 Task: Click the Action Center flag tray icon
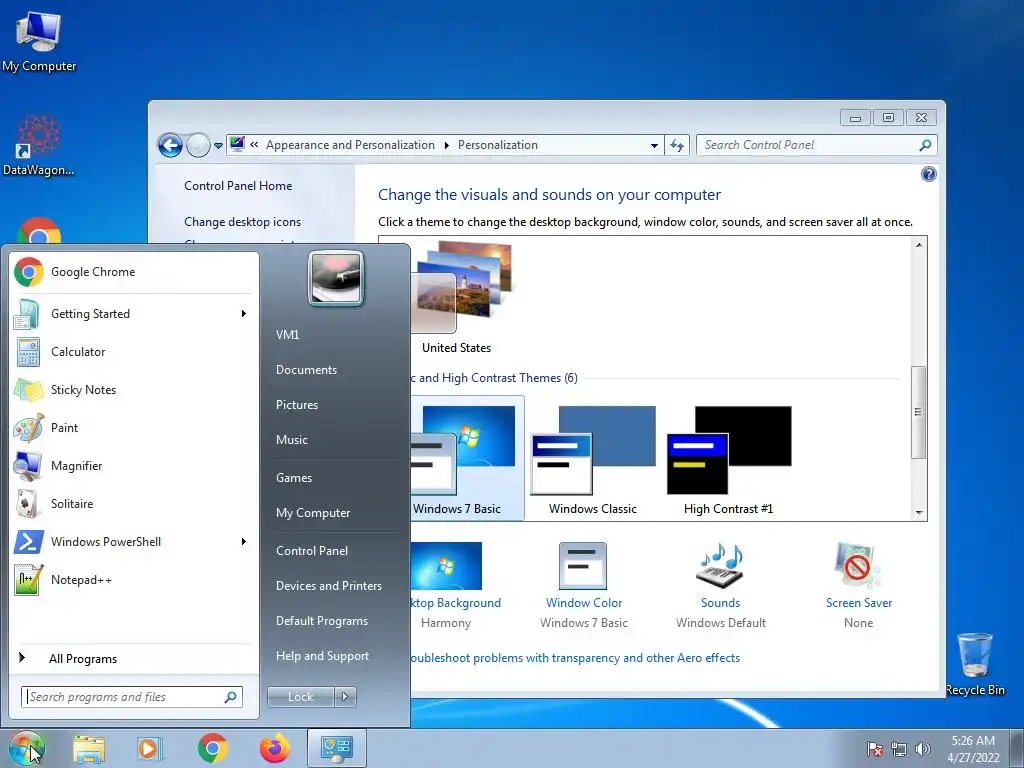point(874,749)
